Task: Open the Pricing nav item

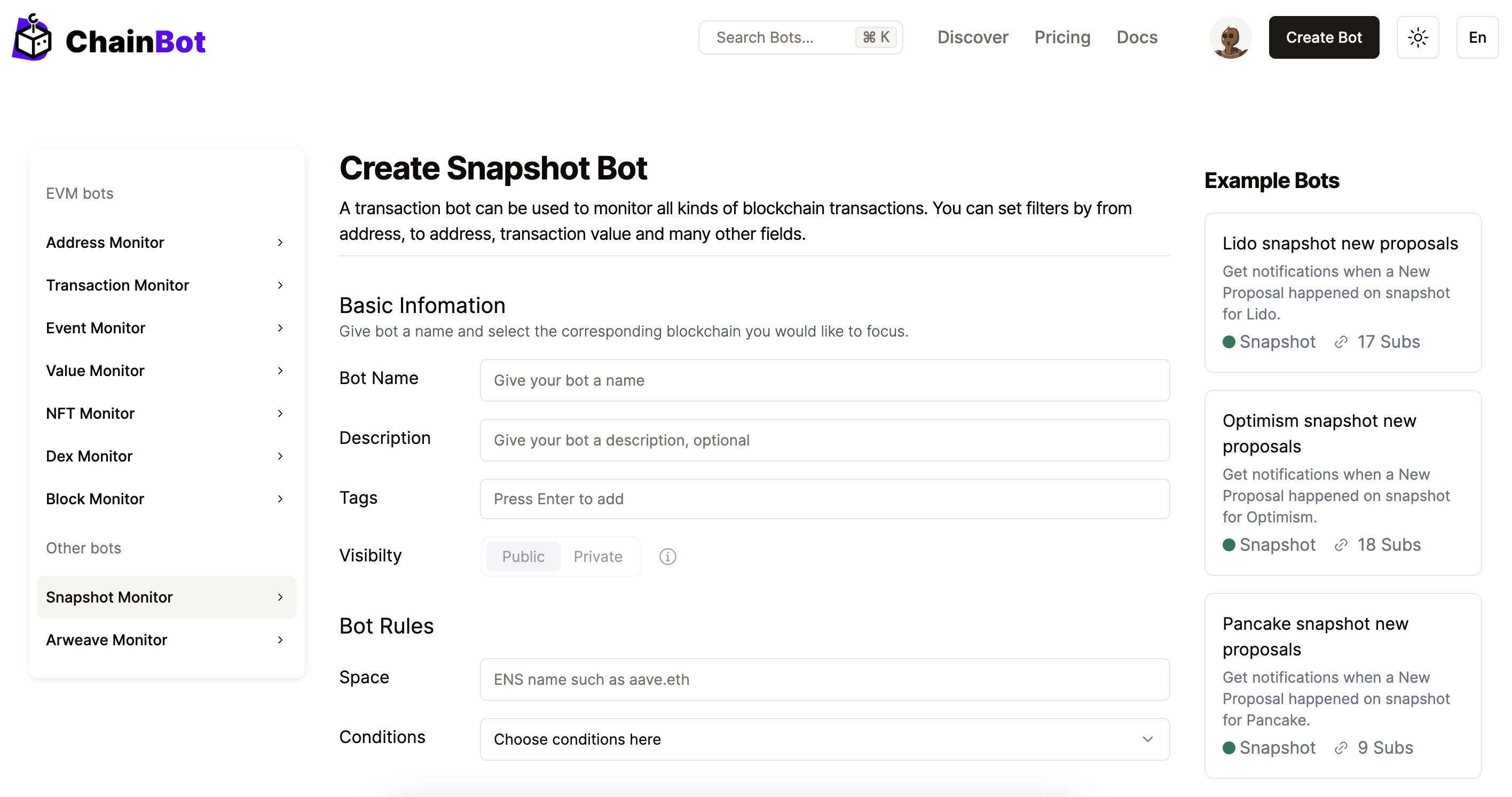Action: tap(1062, 37)
